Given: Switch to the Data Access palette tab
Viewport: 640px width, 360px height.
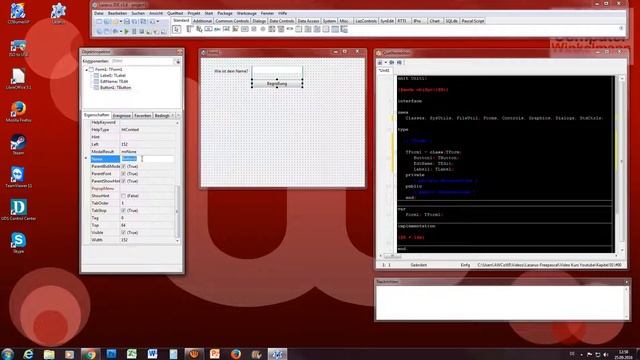Looking at the screenshot, I should [308, 21].
